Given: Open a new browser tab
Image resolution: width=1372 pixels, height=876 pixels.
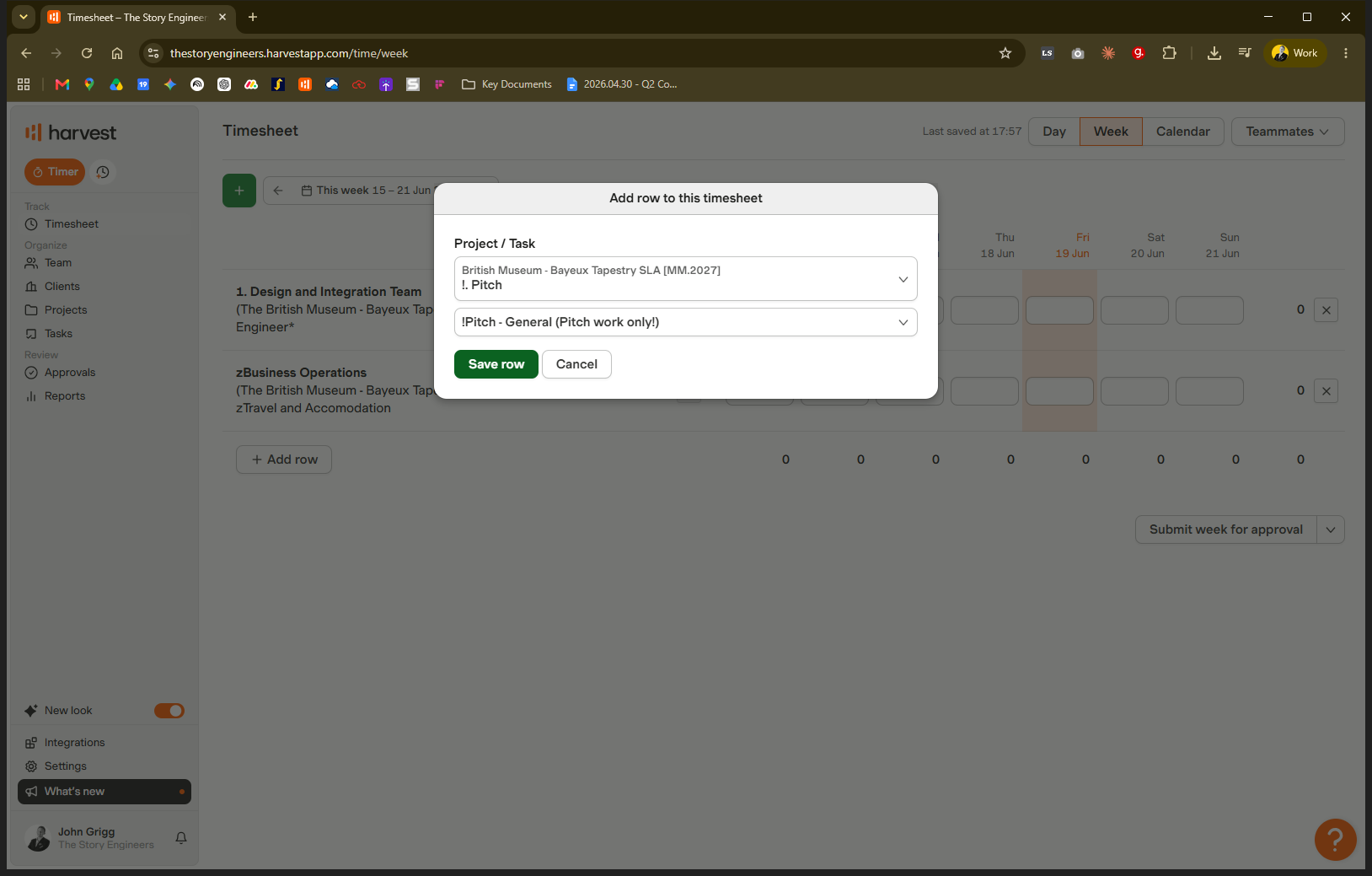Looking at the screenshot, I should [x=253, y=17].
